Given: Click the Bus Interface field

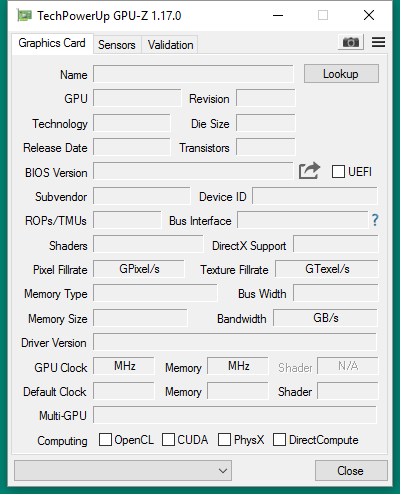Looking at the screenshot, I should tap(303, 220).
